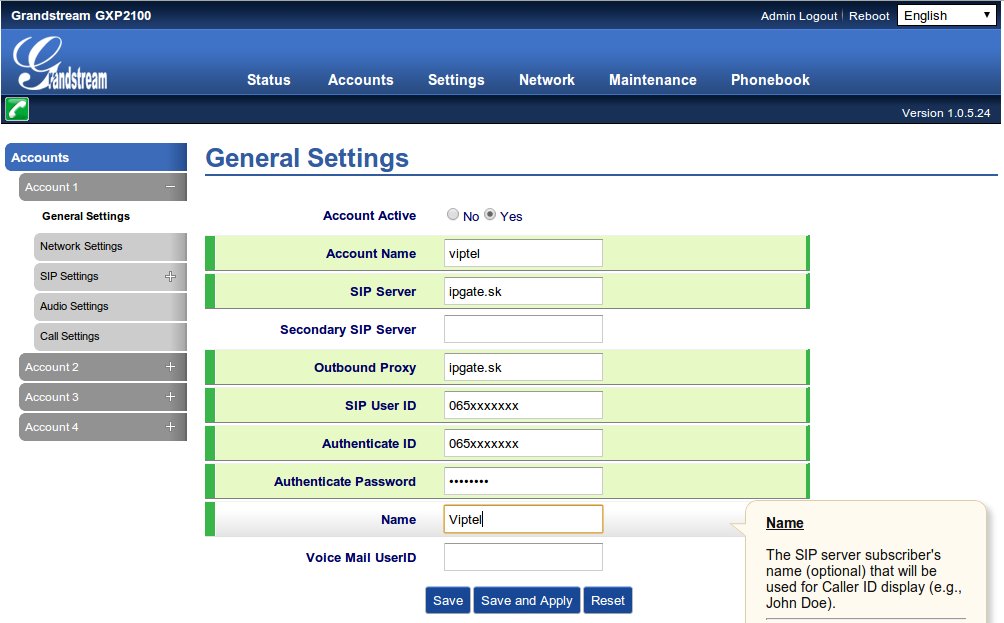Expand SIP Settings submenu
The height and width of the screenshot is (623, 1004).
pyautogui.click(x=170, y=277)
